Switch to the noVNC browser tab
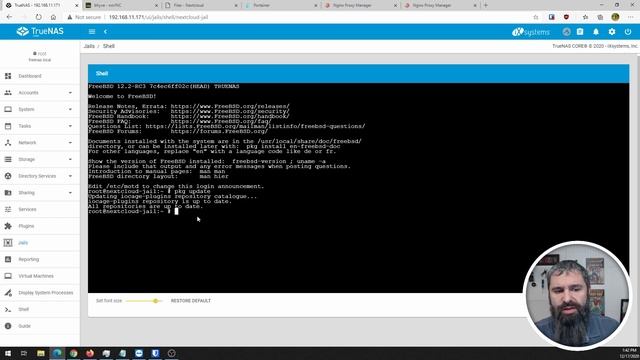This screenshot has width=640, height=360. click(x=121, y=5)
